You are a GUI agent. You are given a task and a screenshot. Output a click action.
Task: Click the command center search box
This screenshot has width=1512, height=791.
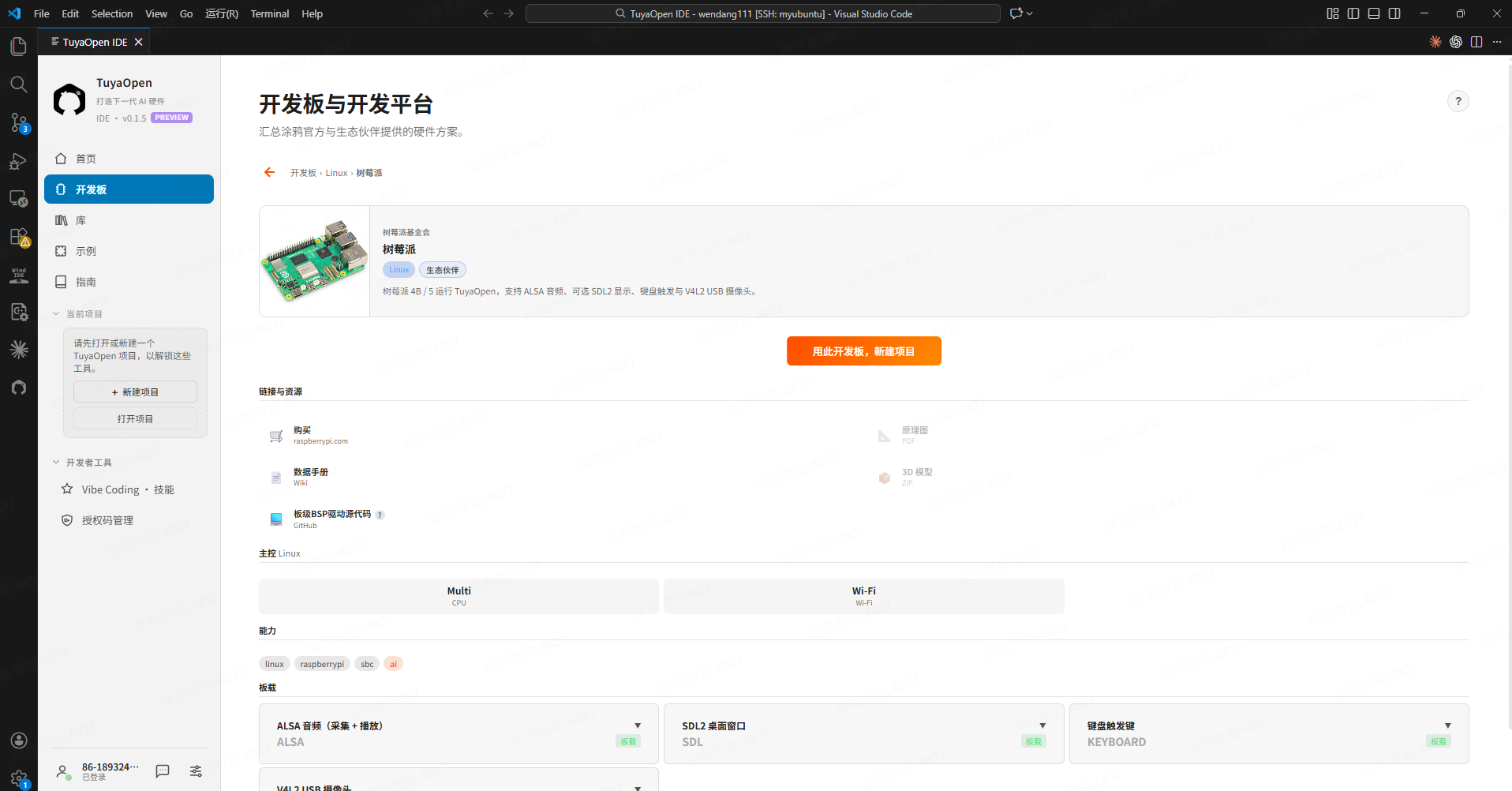tap(763, 13)
